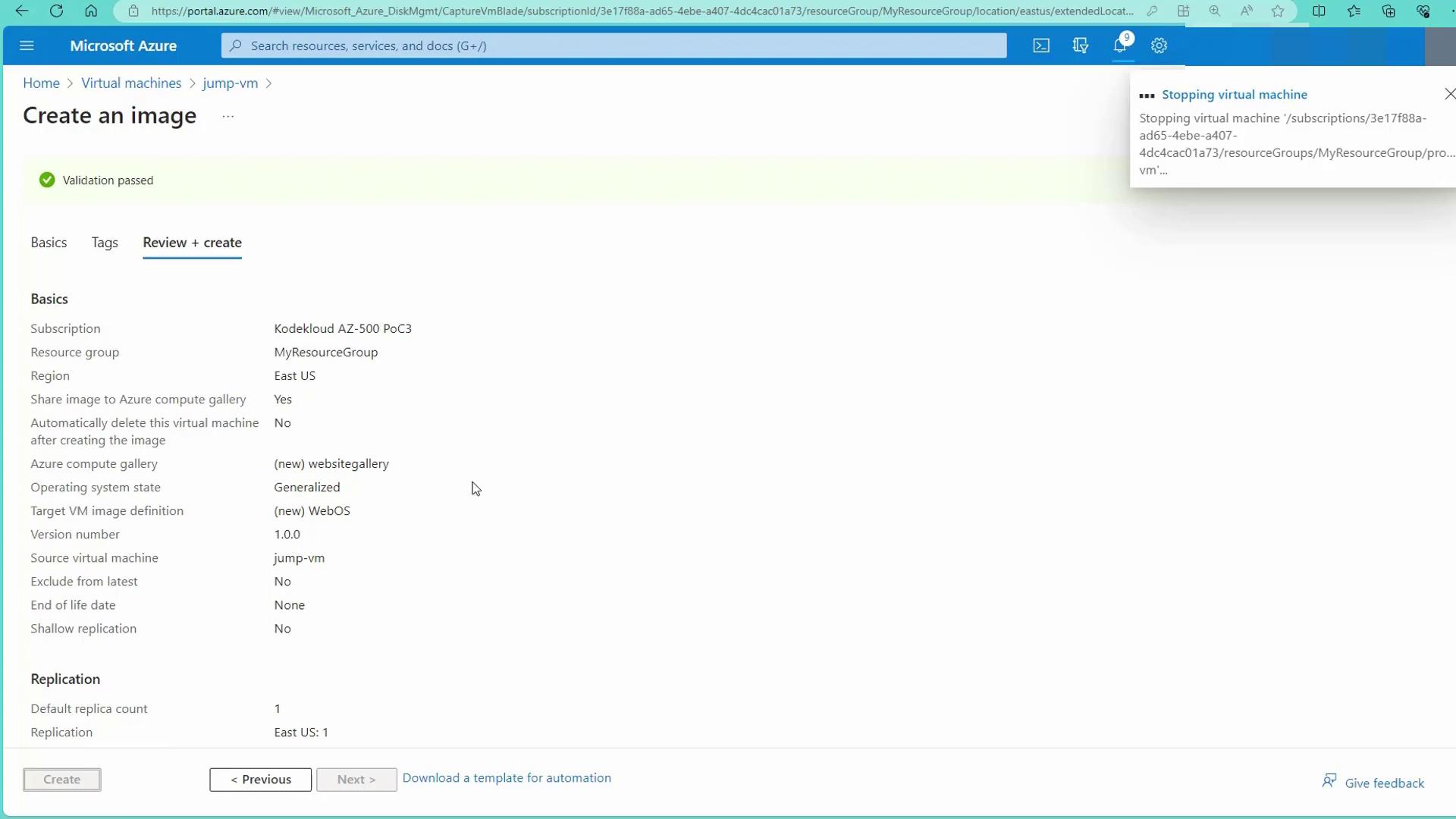Open the browser split screen icon
The width and height of the screenshot is (1456, 819).
[1319, 11]
